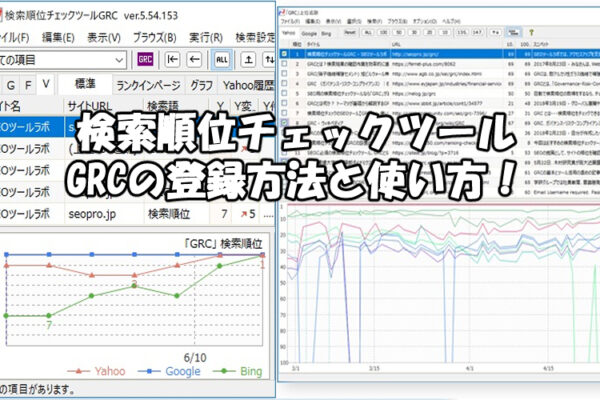The height and width of the screenshot is (400, 600).
Task: Switch to Bing tab in top-ranking window
Action: (x=326, y=33)
